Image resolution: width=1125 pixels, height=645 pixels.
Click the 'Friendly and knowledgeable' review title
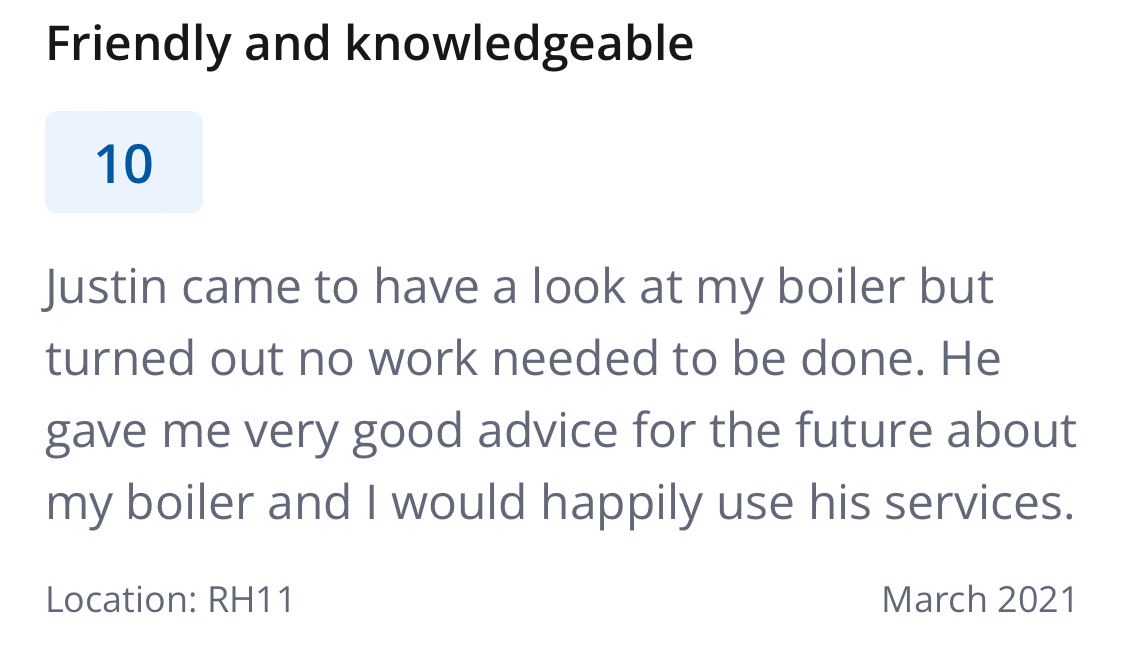[369, 44]
